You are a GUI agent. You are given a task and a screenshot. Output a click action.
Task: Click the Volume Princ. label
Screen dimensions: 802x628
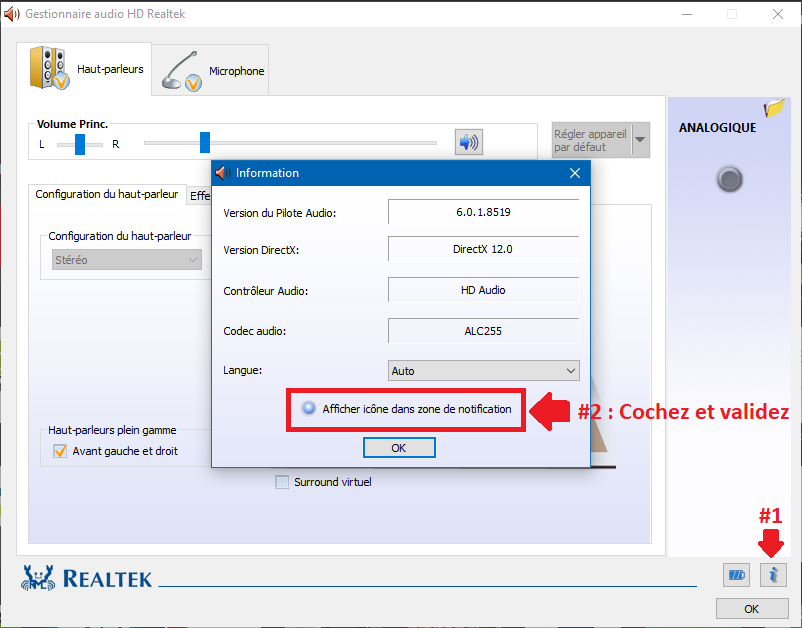[x=72, y=124]
